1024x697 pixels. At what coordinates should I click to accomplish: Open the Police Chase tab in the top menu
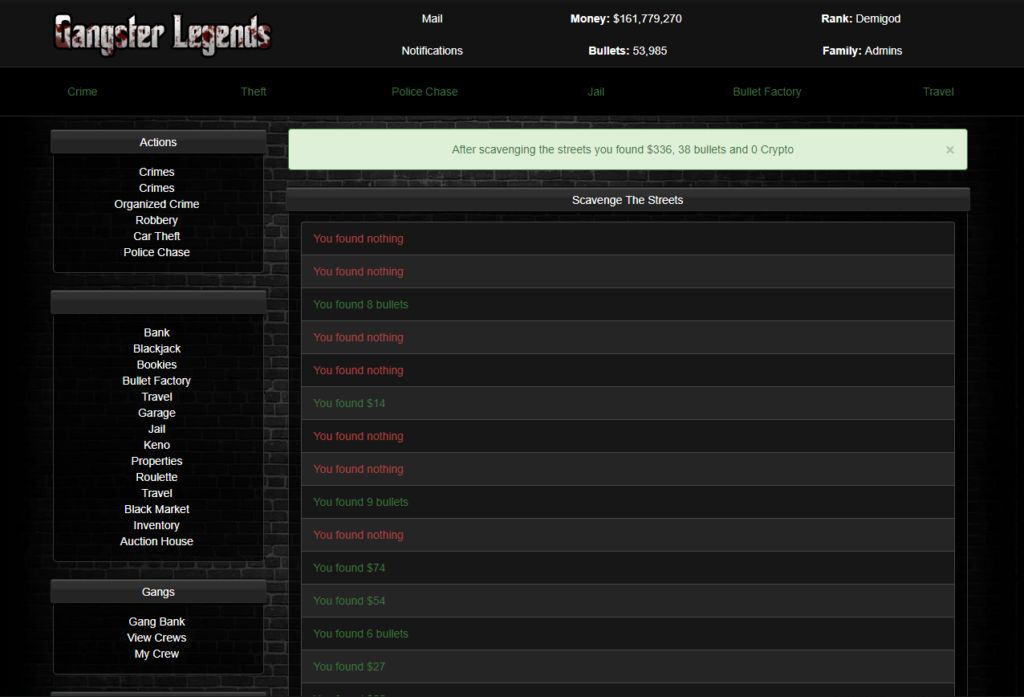424,91
